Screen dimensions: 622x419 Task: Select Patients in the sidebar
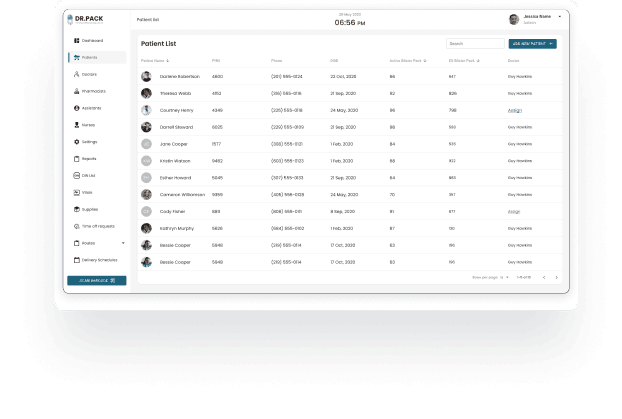pos(98,58)
